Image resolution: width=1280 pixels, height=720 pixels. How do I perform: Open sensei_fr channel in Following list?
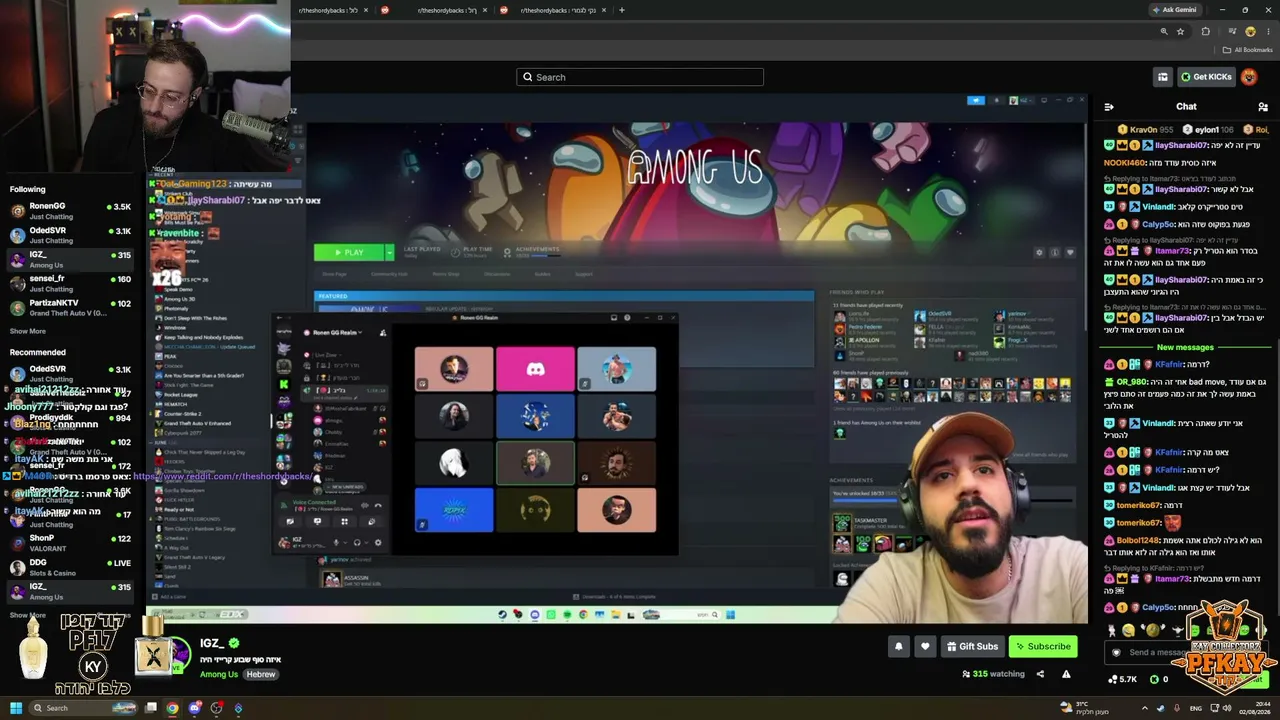(70, 283)
